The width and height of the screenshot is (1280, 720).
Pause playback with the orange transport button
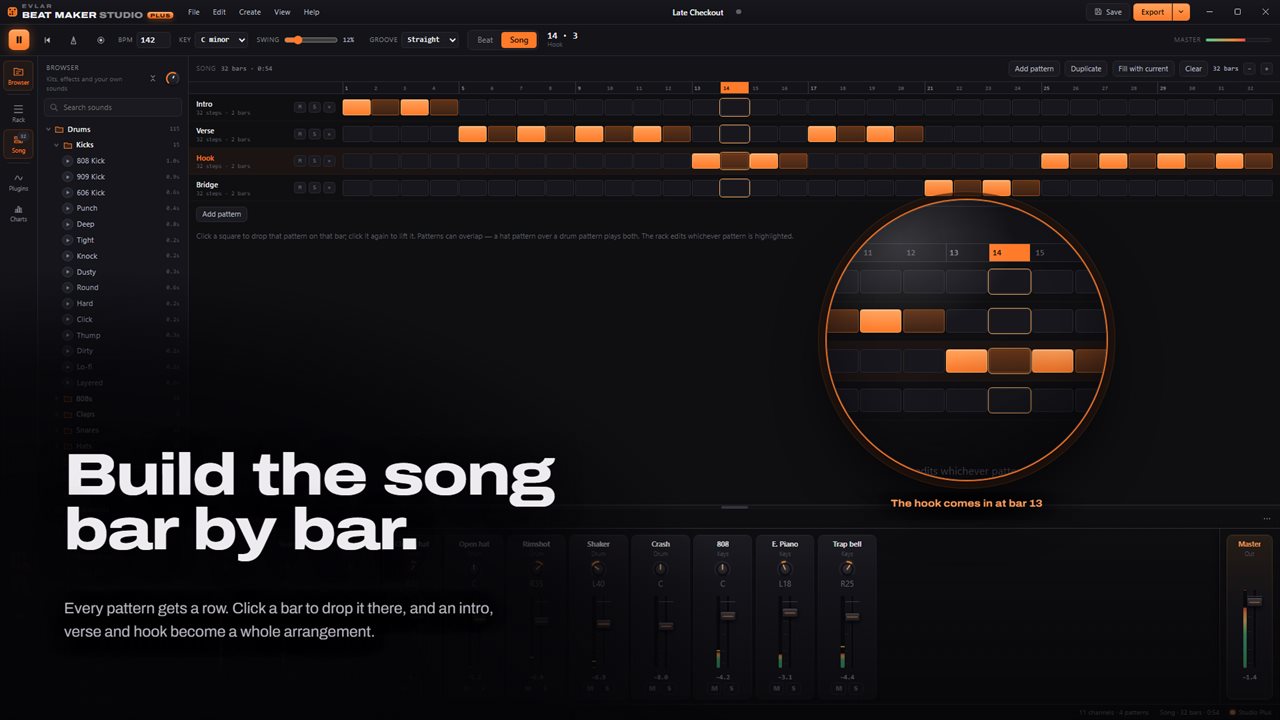coord(19,40)
